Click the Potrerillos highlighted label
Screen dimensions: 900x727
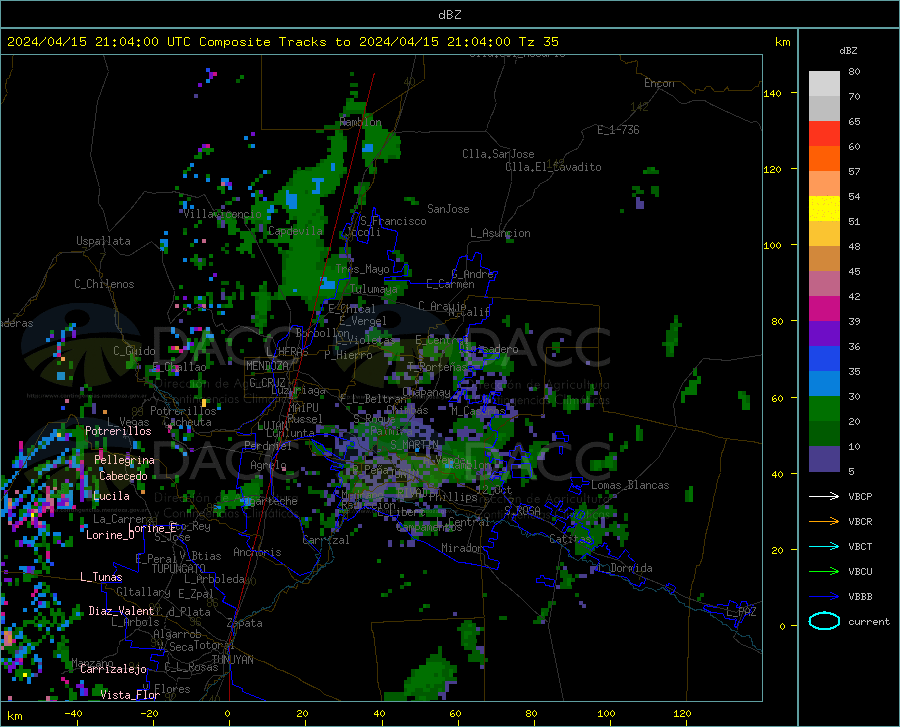pos(118,431)
